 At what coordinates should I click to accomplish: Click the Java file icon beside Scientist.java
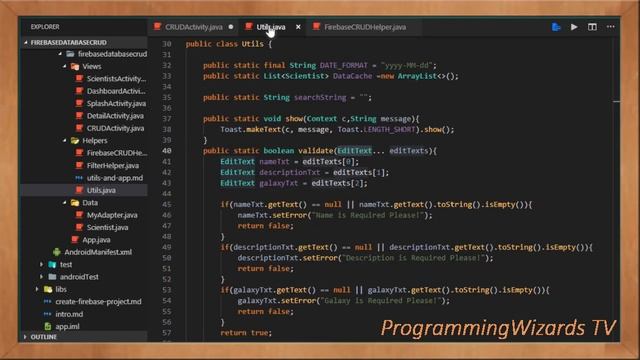(x=80, y=227)
